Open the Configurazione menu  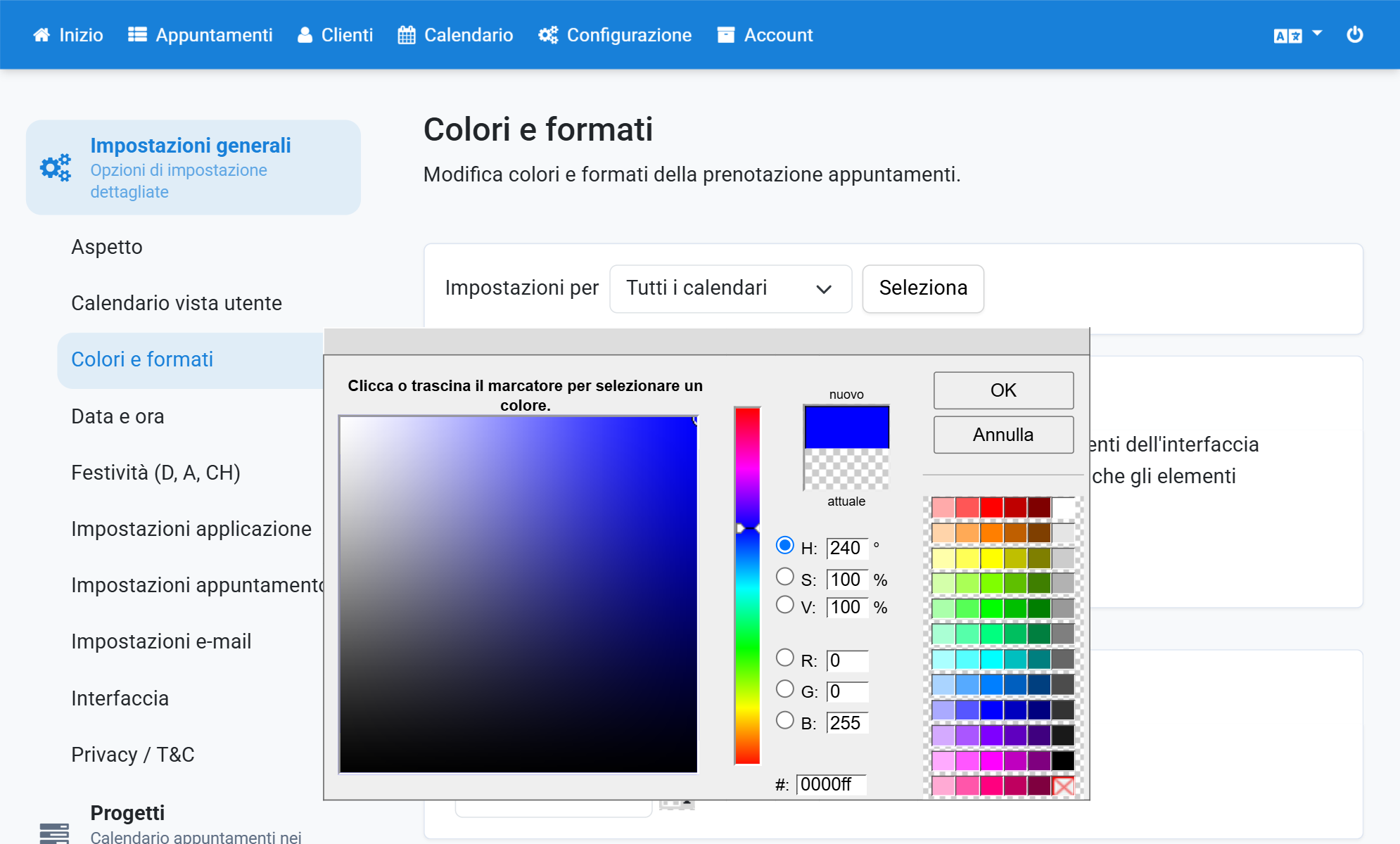(x=615, y=35)
